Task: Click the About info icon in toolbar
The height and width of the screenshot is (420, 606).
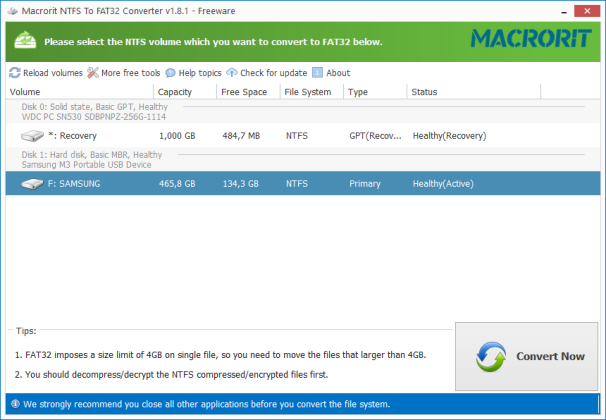Action: (x=317, y=73)
